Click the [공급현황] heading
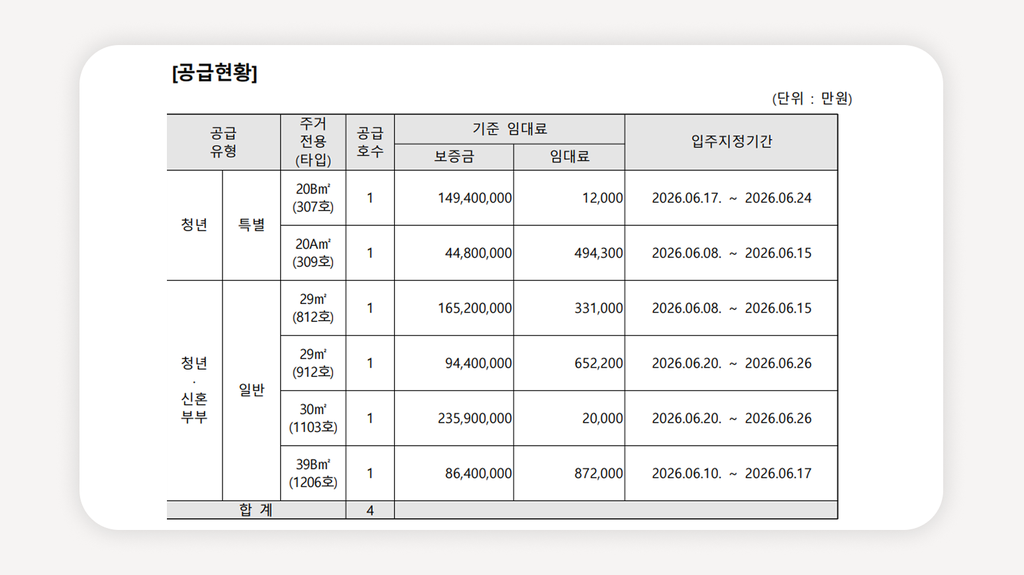 click(215, 73)
